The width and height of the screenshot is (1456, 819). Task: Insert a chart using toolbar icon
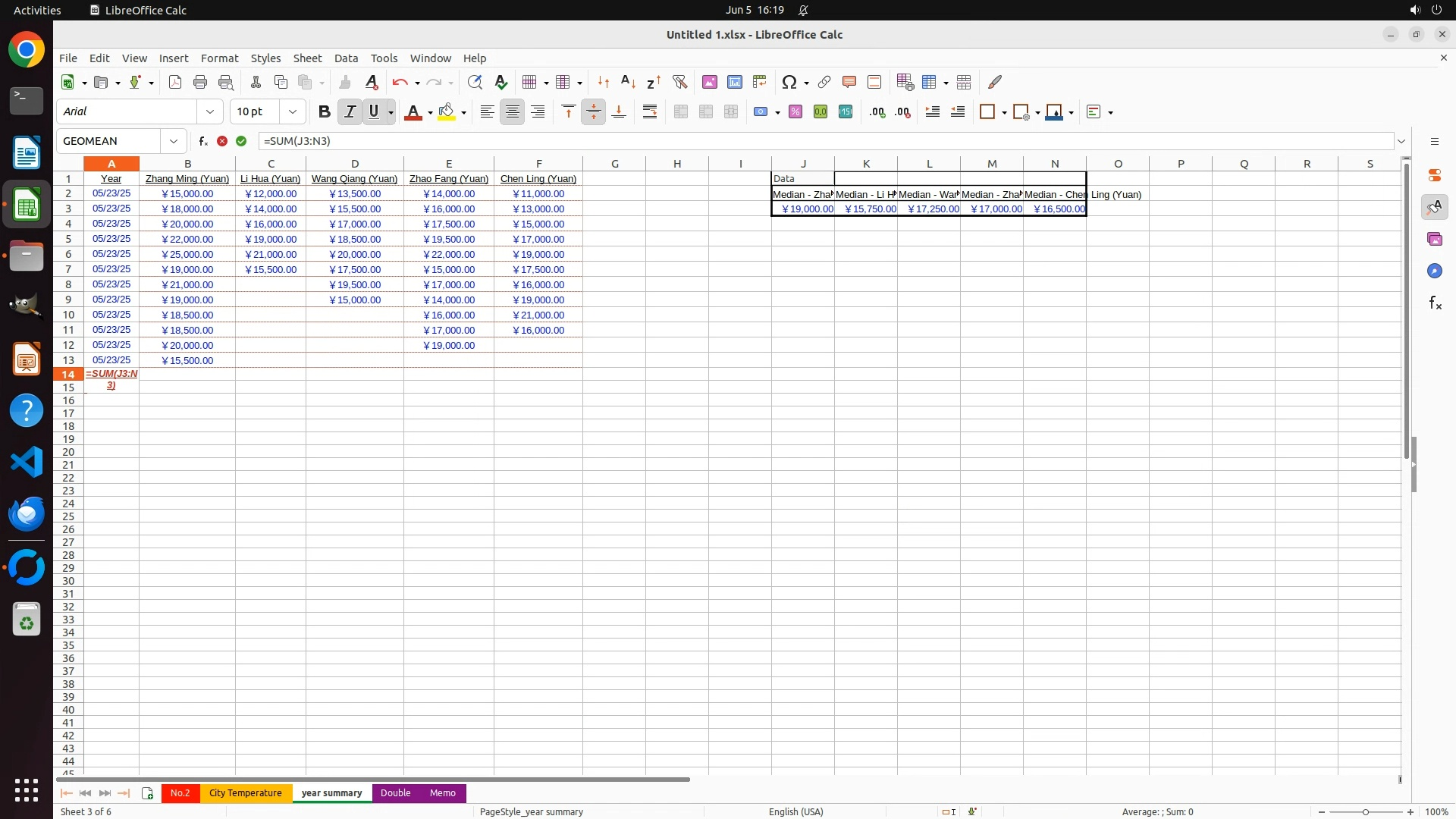click(734, 82)
